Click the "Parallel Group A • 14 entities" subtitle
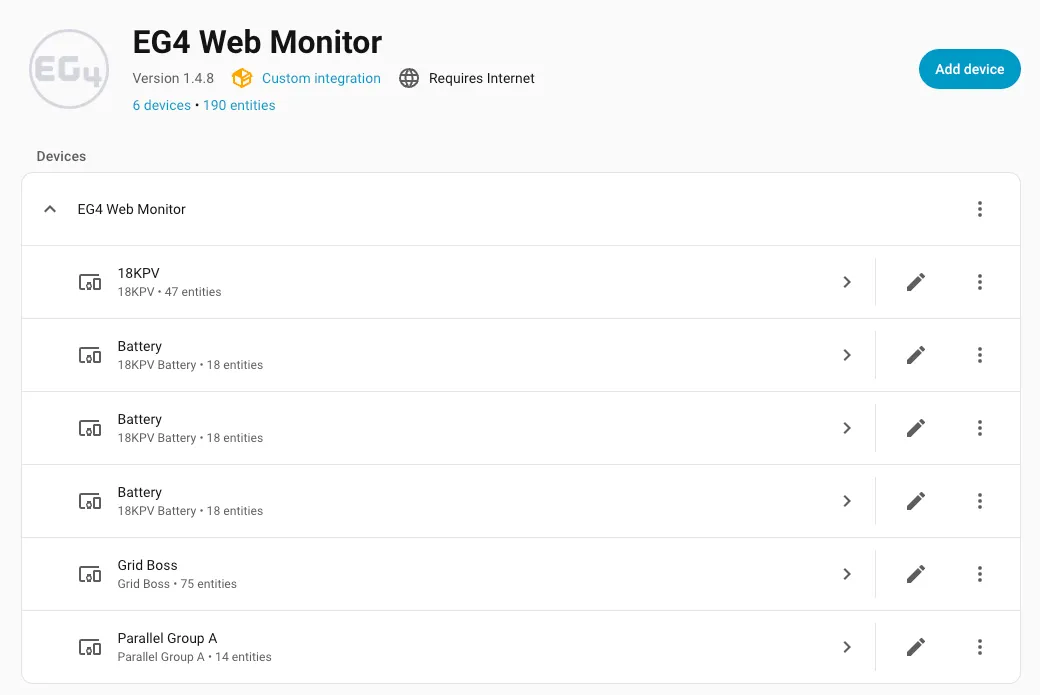Screen dimensions: 1040x695 (194, 657)
